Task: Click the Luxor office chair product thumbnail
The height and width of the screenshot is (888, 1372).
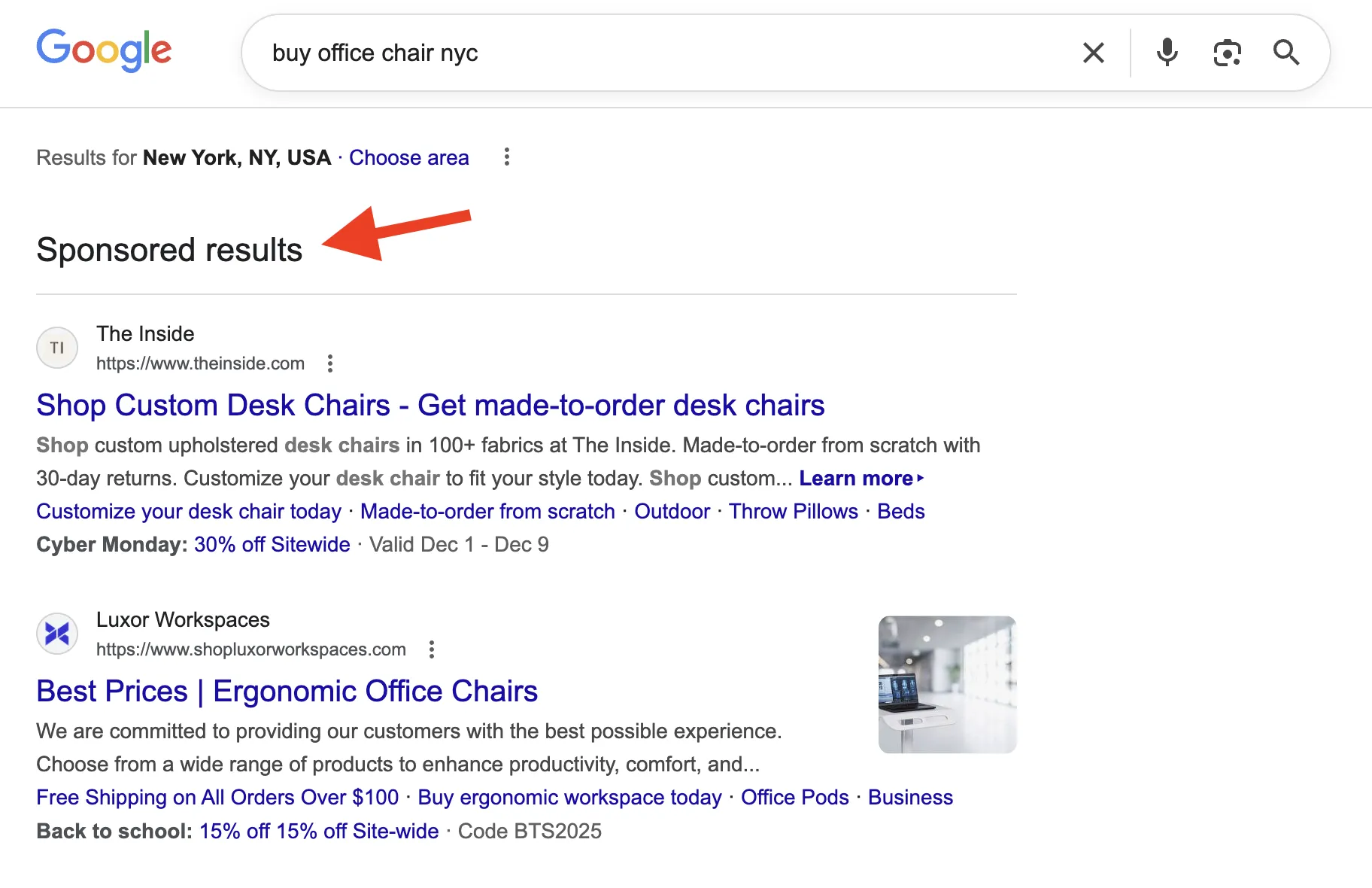Action: click(947, 683)
